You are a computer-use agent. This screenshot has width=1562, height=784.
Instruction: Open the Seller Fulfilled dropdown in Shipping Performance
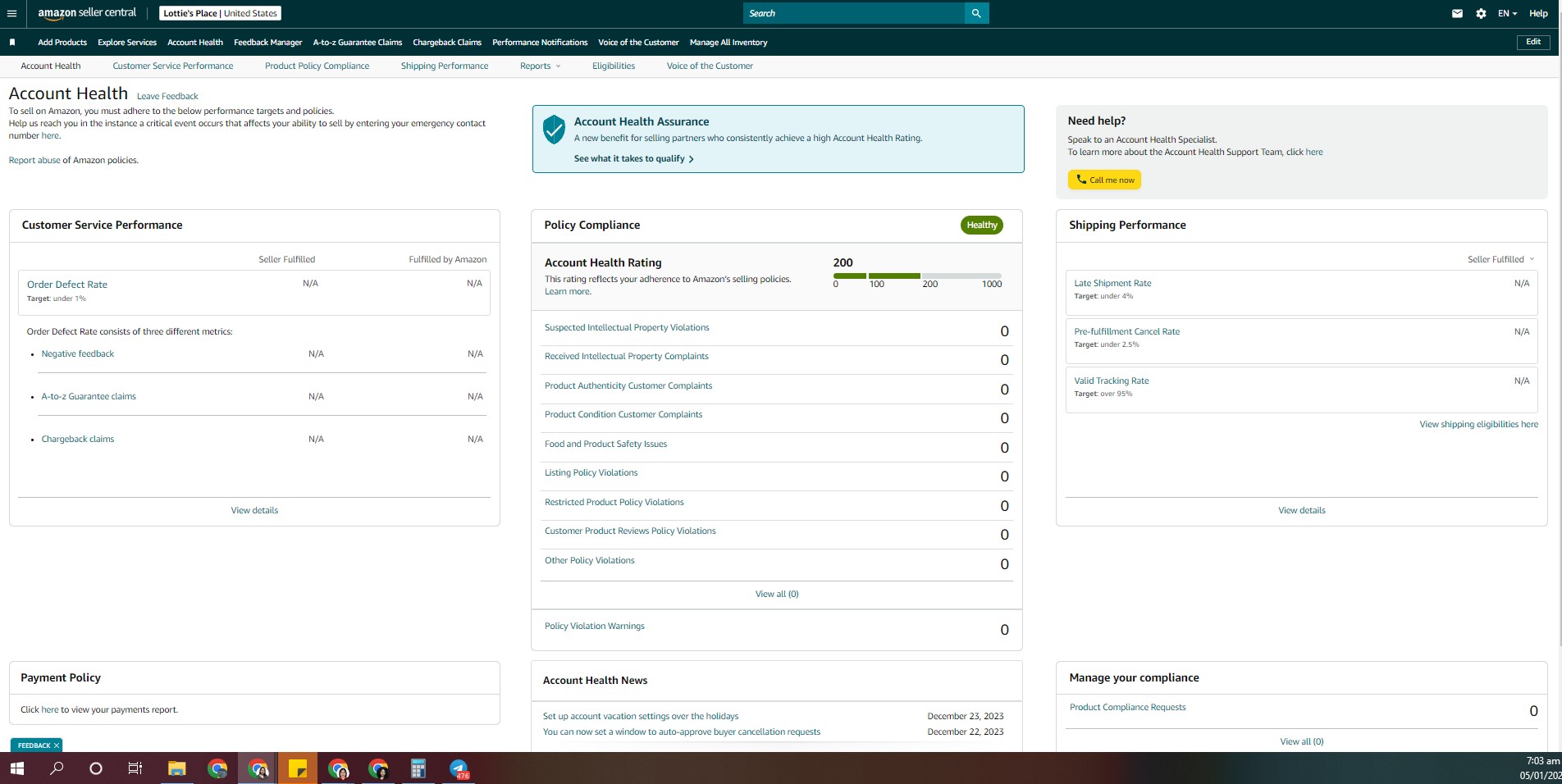pos(1500,259)
